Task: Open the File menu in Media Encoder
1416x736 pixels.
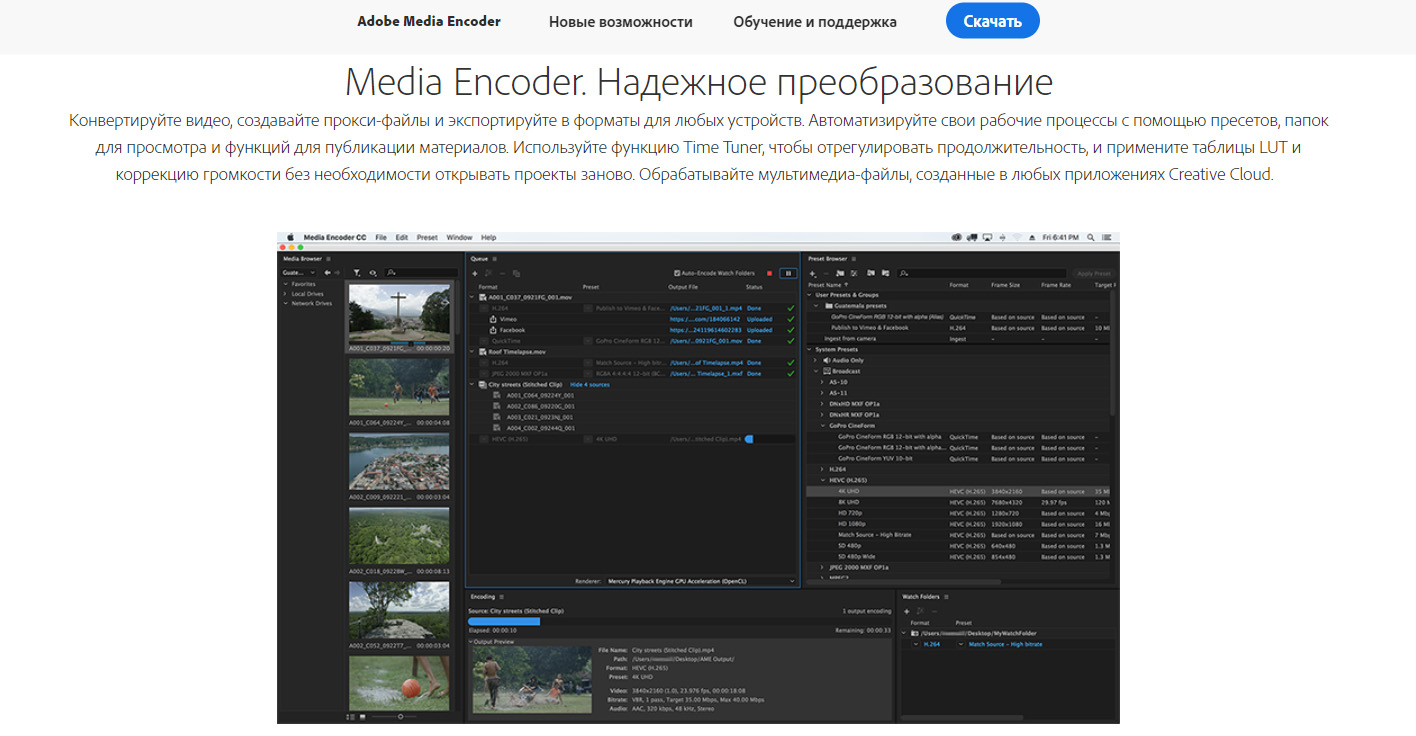Action: 381,238
